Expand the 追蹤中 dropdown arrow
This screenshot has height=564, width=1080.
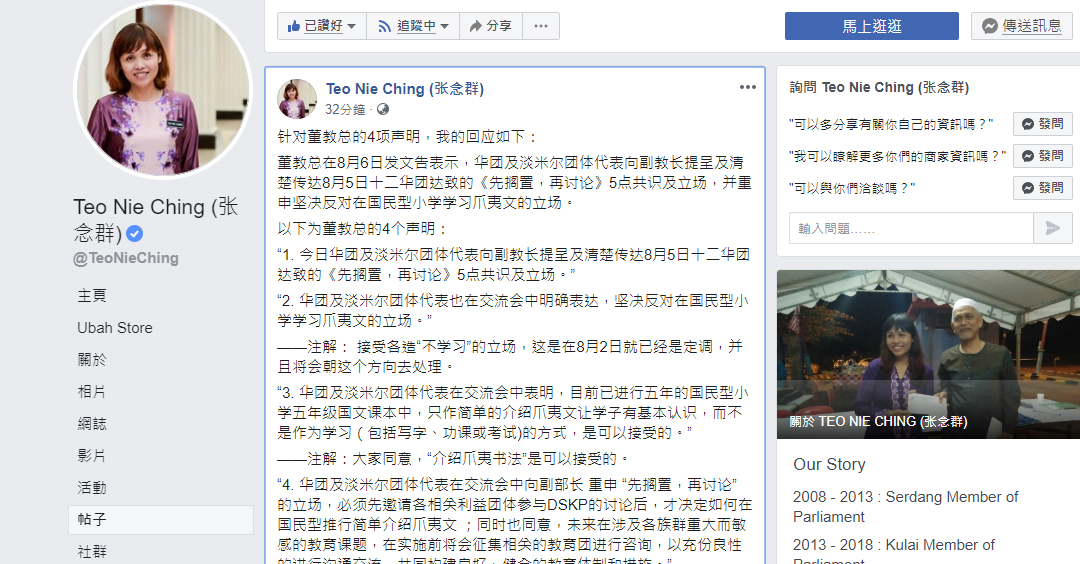point(444,26)
